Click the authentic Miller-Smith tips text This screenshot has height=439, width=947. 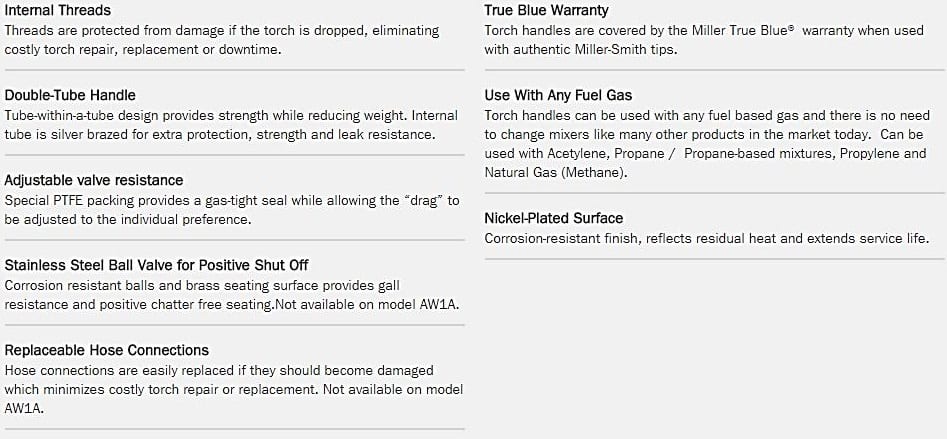pyautogui.click(x=595, y=50)
